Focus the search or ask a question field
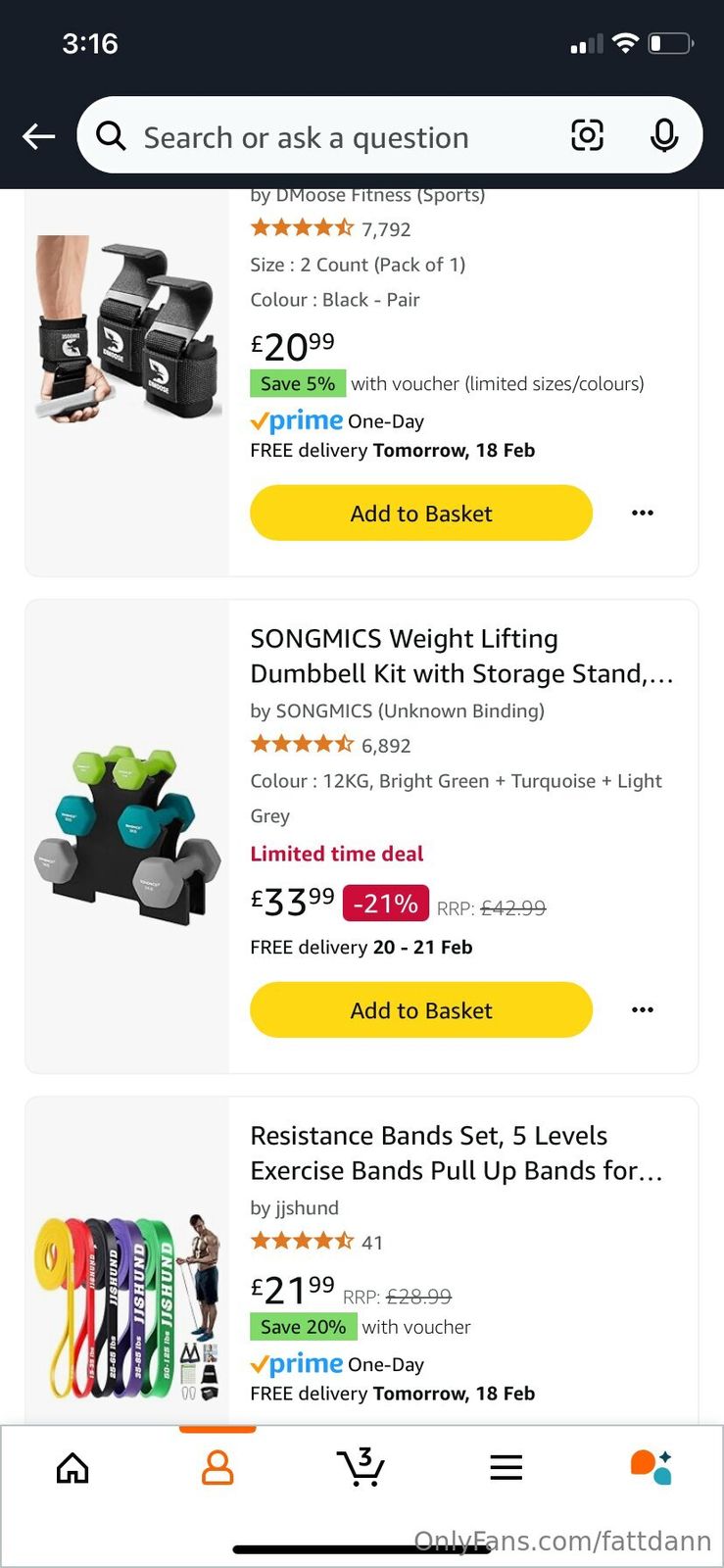The width and height of the screenshot is (724, 1568). tap(343, 137)
